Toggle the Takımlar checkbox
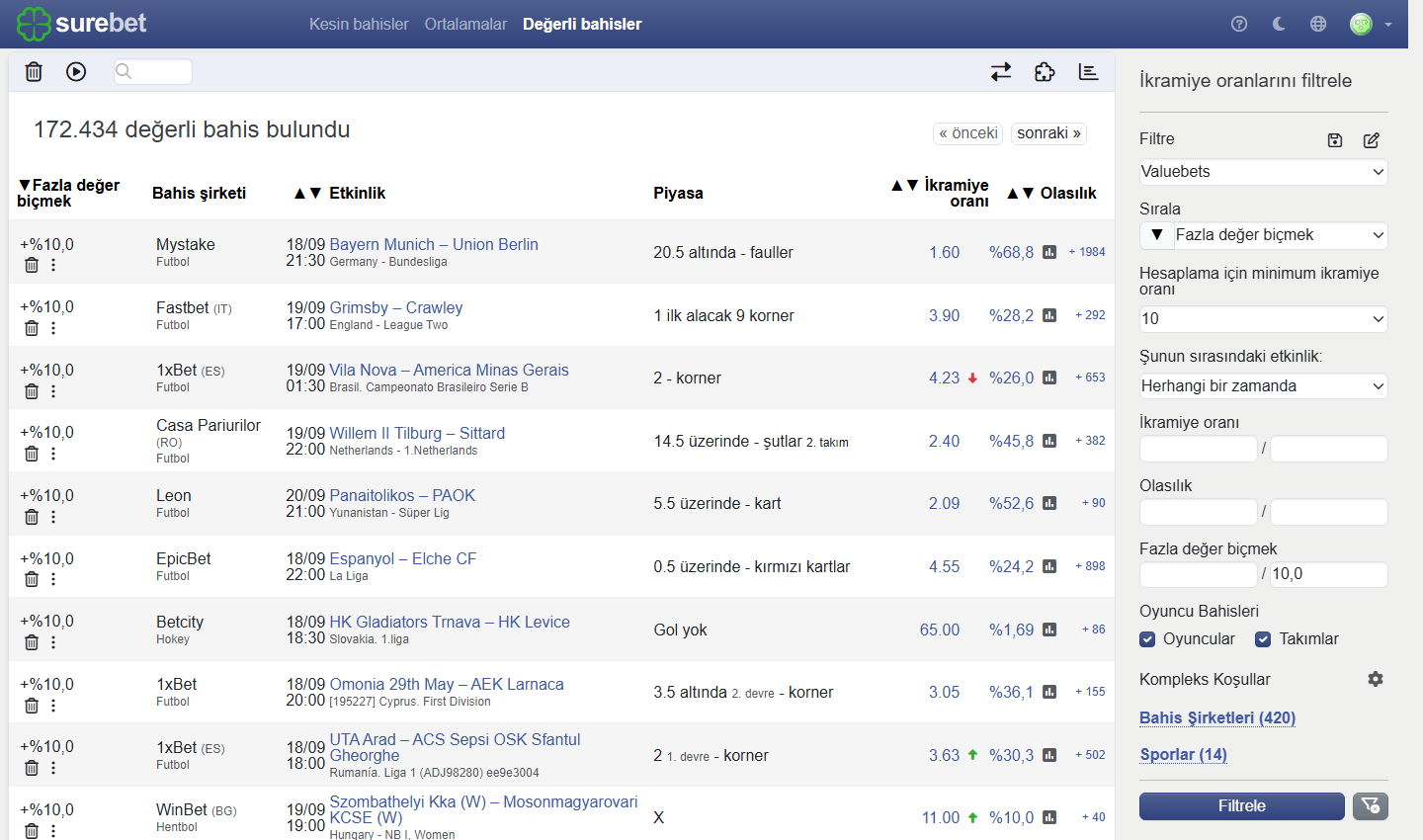The height and width of the screenshot is (840, 1423). click(1263, 639)
